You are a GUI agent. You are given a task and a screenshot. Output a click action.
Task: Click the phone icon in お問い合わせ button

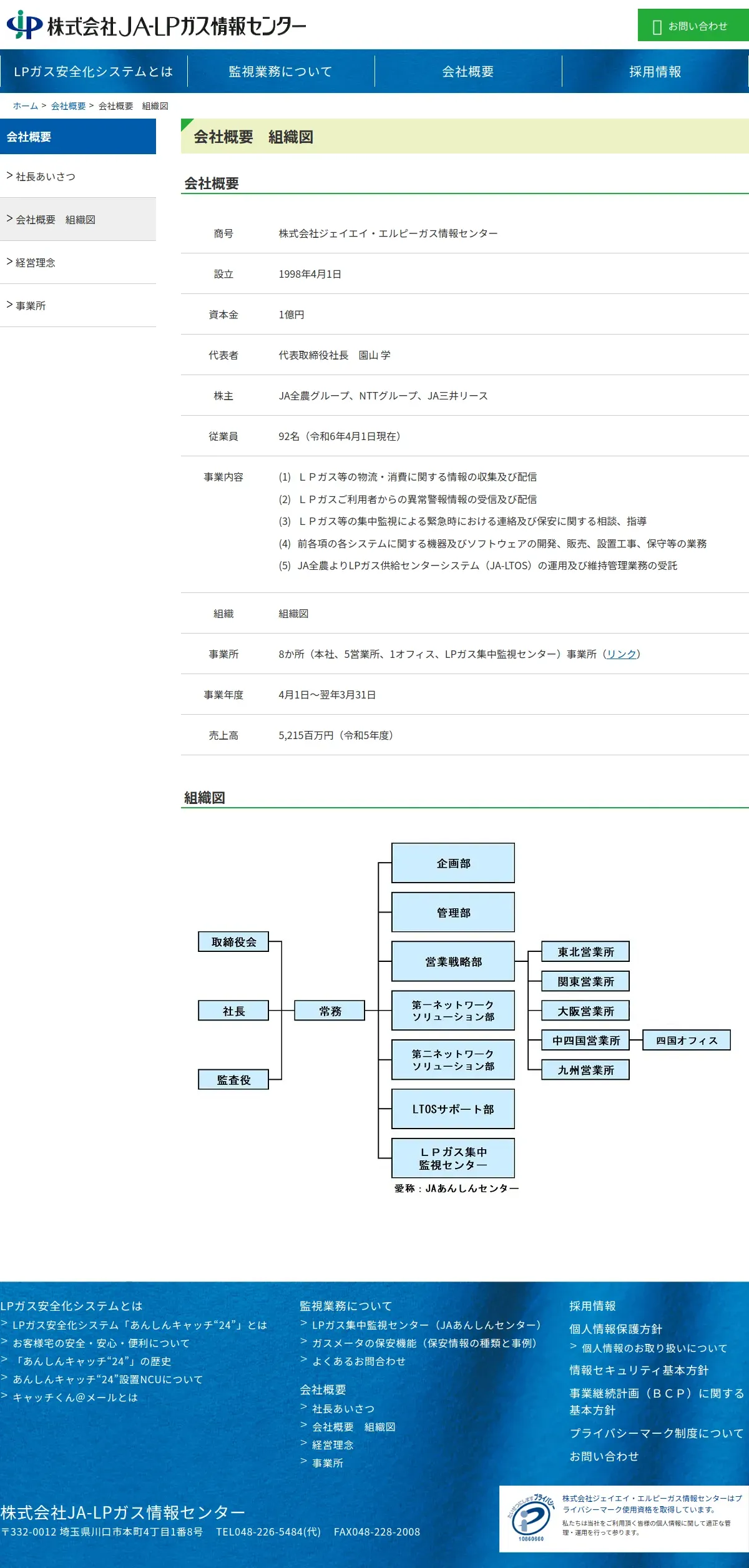pyautogui.click(x=657, y=27)
